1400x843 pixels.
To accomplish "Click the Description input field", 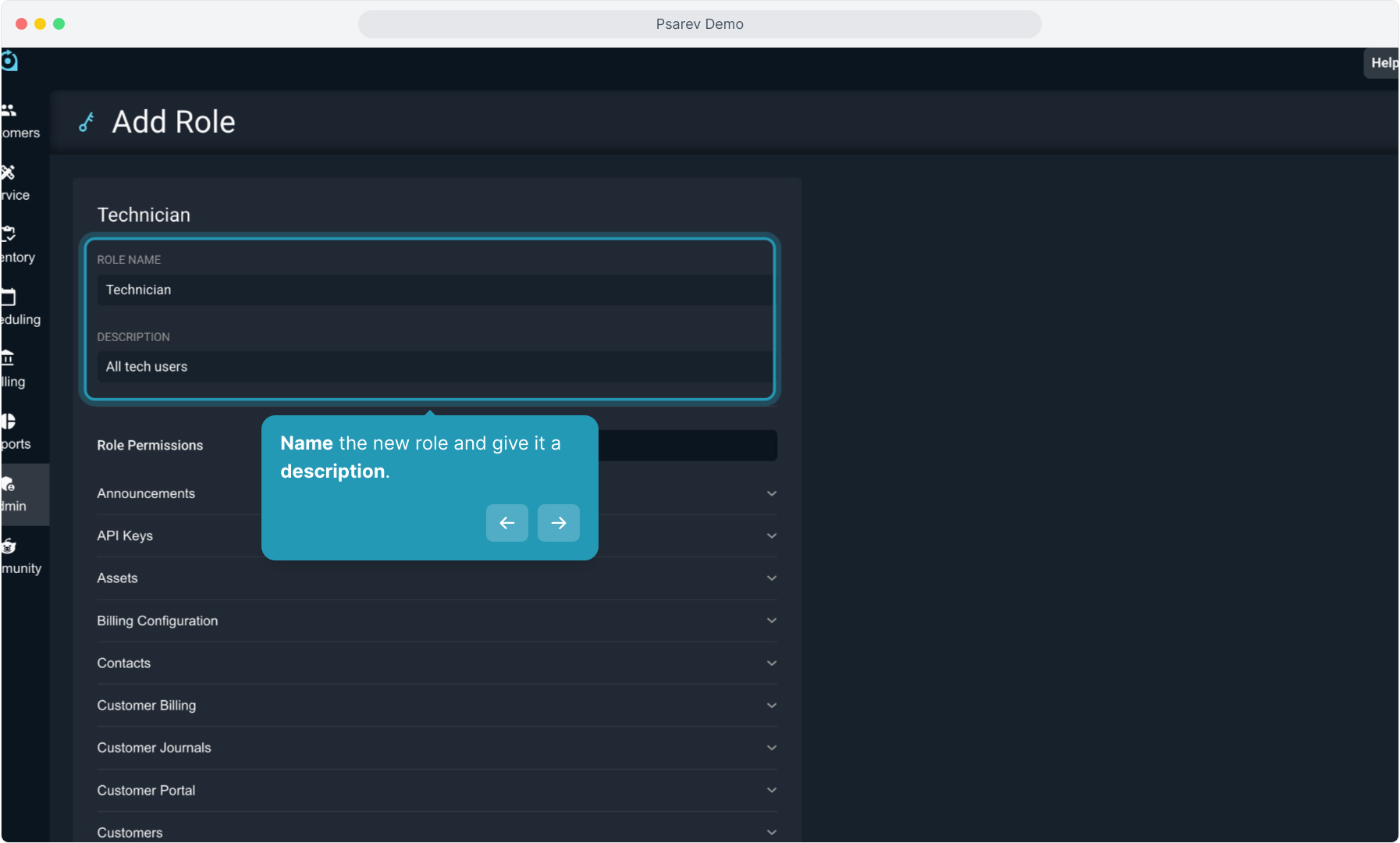I will pyautogui.click(x=433, y=367).
